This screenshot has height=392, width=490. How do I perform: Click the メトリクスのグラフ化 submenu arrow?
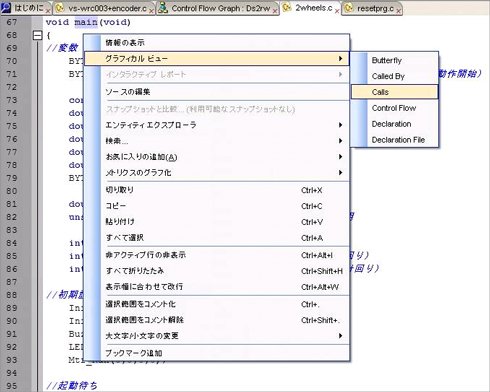pyautogui.click(x=340, y=173)
